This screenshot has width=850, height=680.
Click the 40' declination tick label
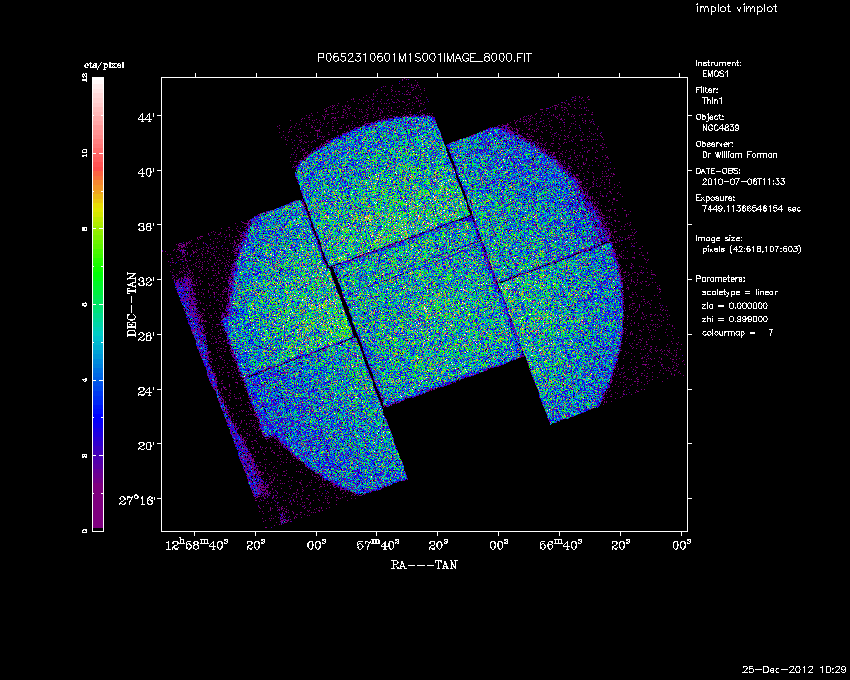tap(145, 172)
